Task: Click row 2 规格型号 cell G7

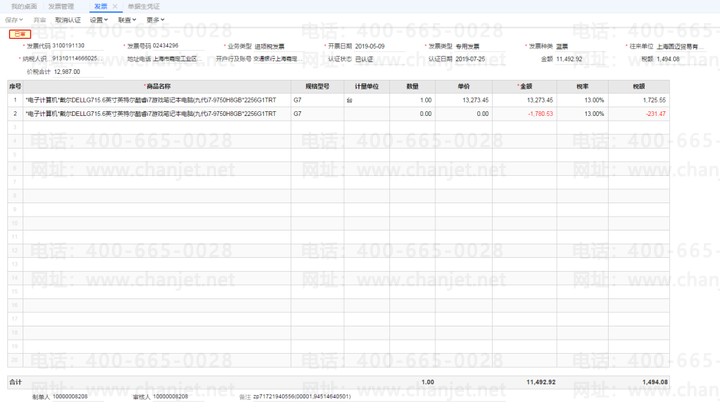Action: 317,113
